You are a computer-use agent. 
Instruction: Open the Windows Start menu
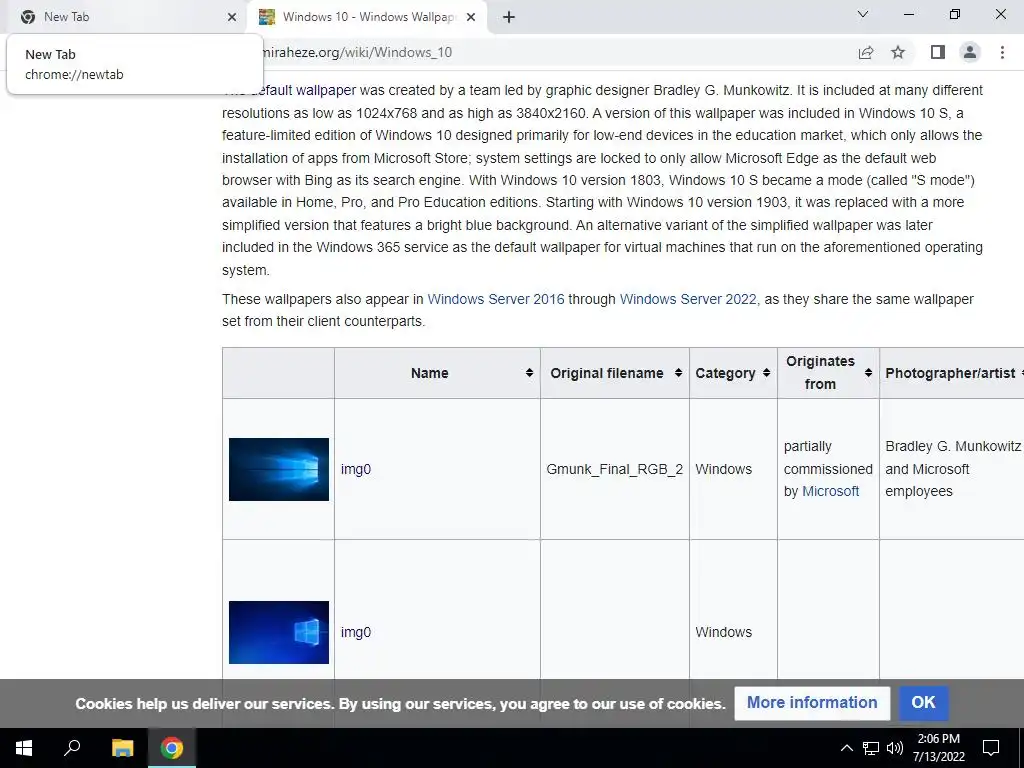24,748
